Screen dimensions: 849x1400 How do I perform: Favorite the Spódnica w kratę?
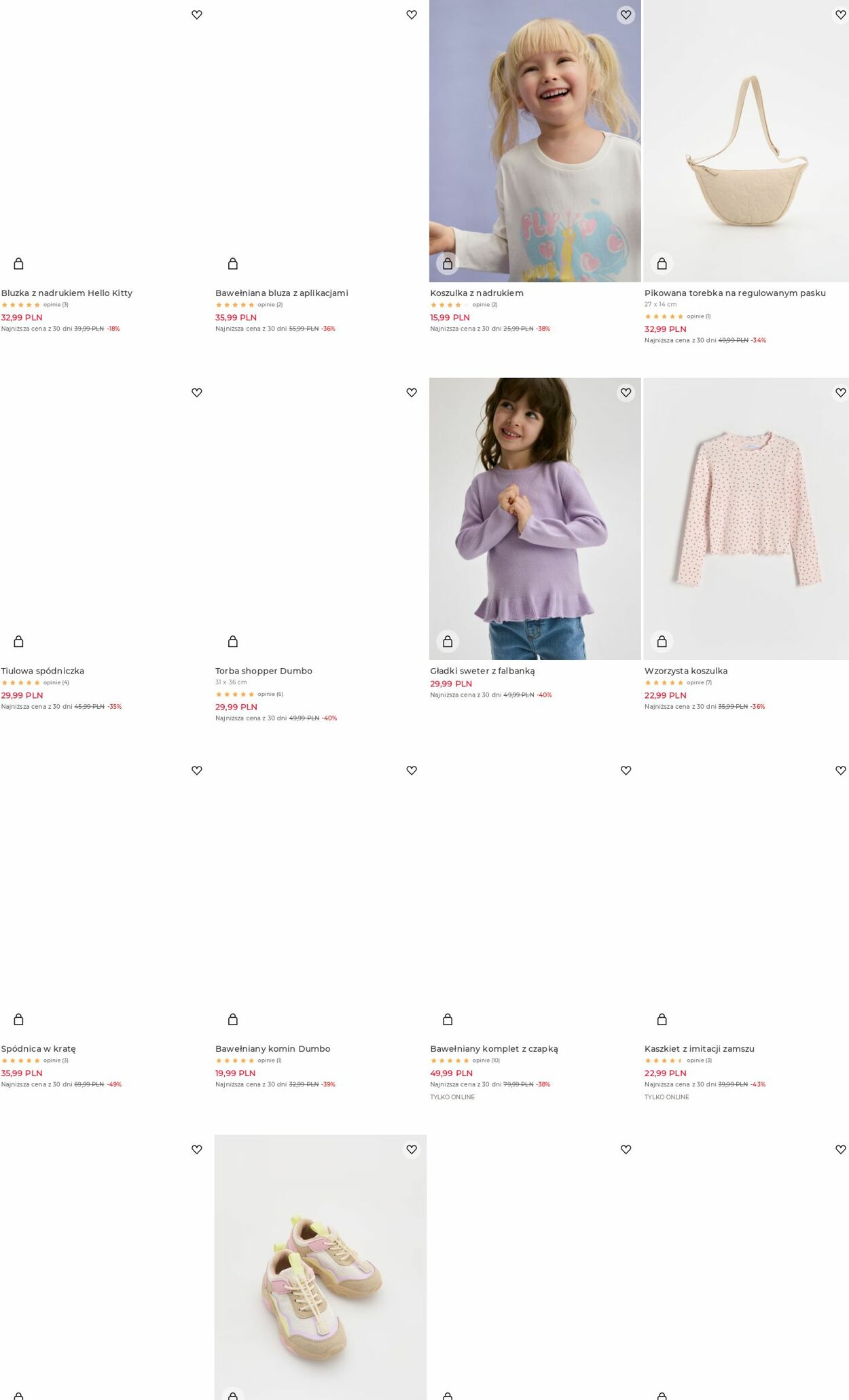pyautogui.click(x=197, y=771)
